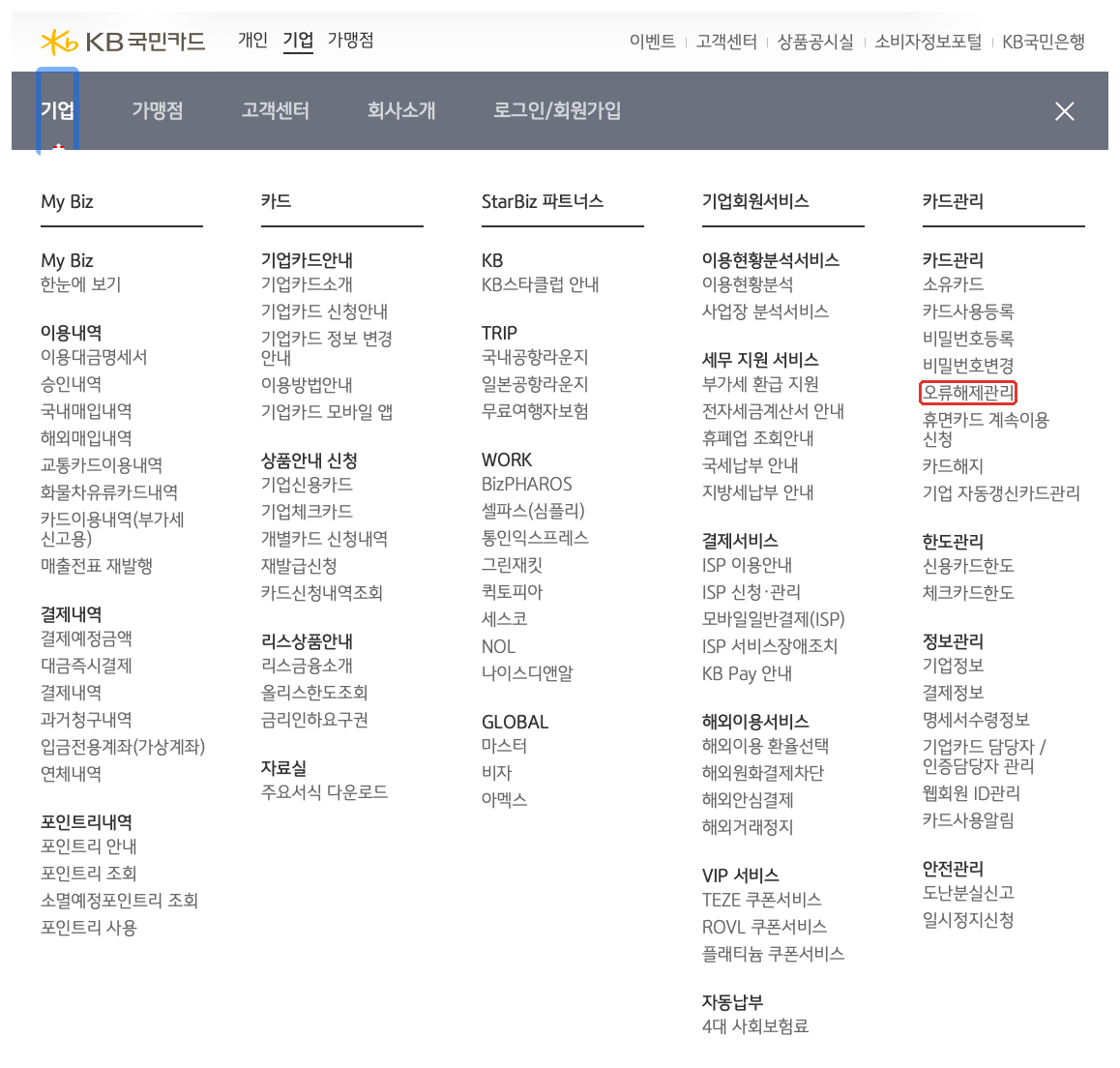Open 무료여행자보험
The width and height of the screenshot is (1120, 1068).
(534, 411)
